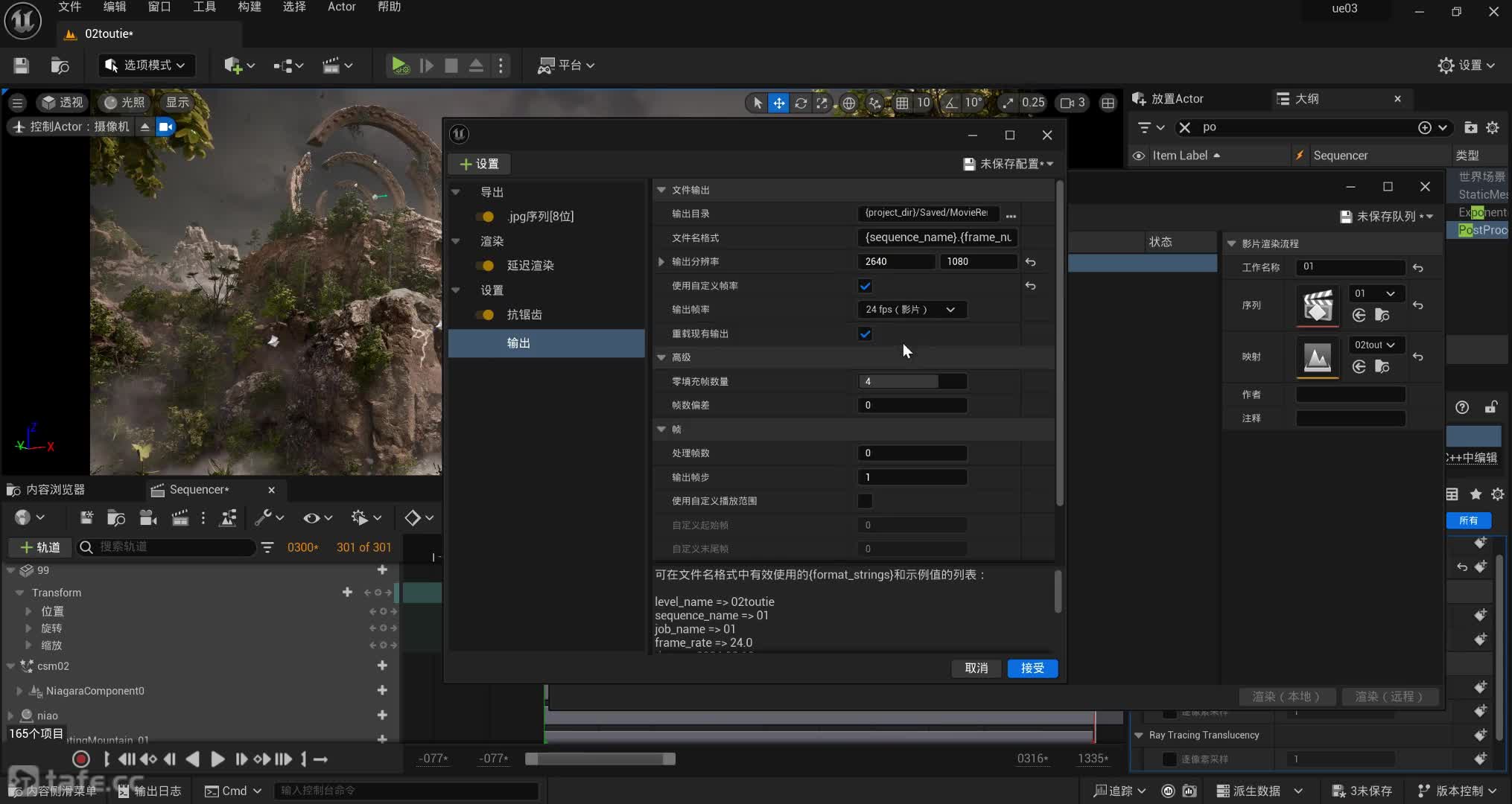
Task: Open the 文件 menu
Action: (69, 7)
